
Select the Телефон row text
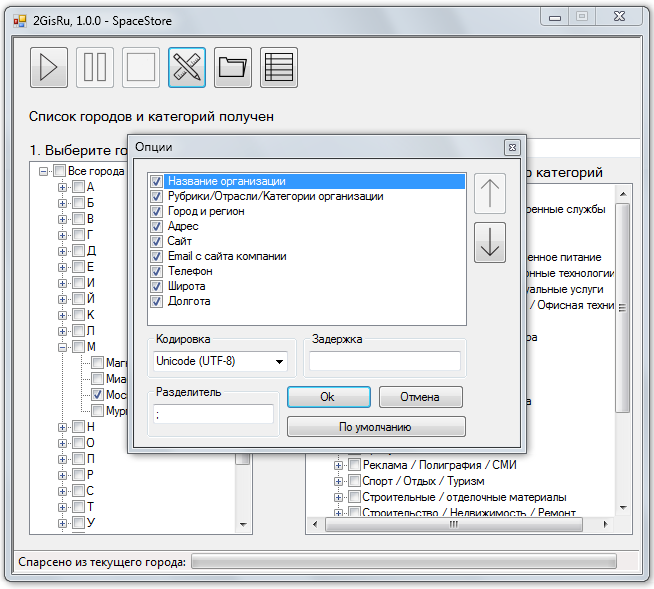pos(190,272)
